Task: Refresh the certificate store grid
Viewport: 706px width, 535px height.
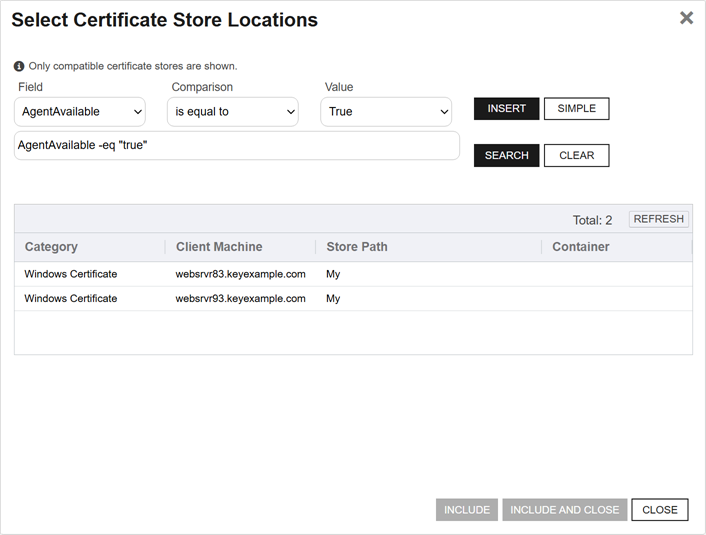Action: click(x=658, y=219)
